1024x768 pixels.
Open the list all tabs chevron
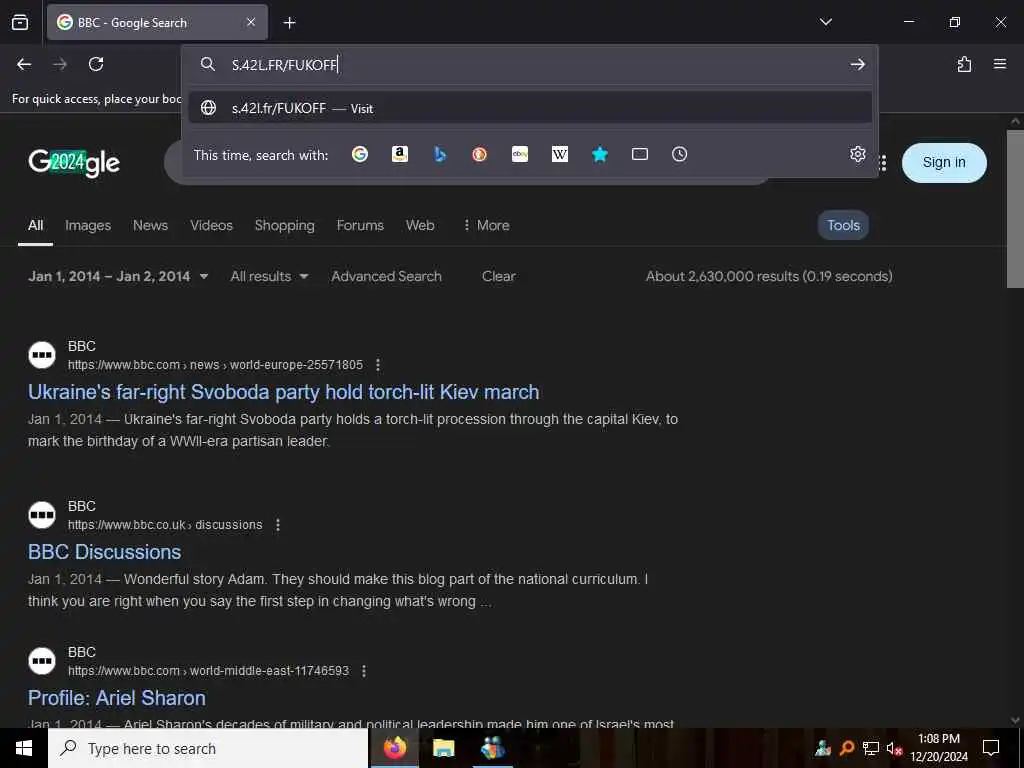click(x=825, y=22)
